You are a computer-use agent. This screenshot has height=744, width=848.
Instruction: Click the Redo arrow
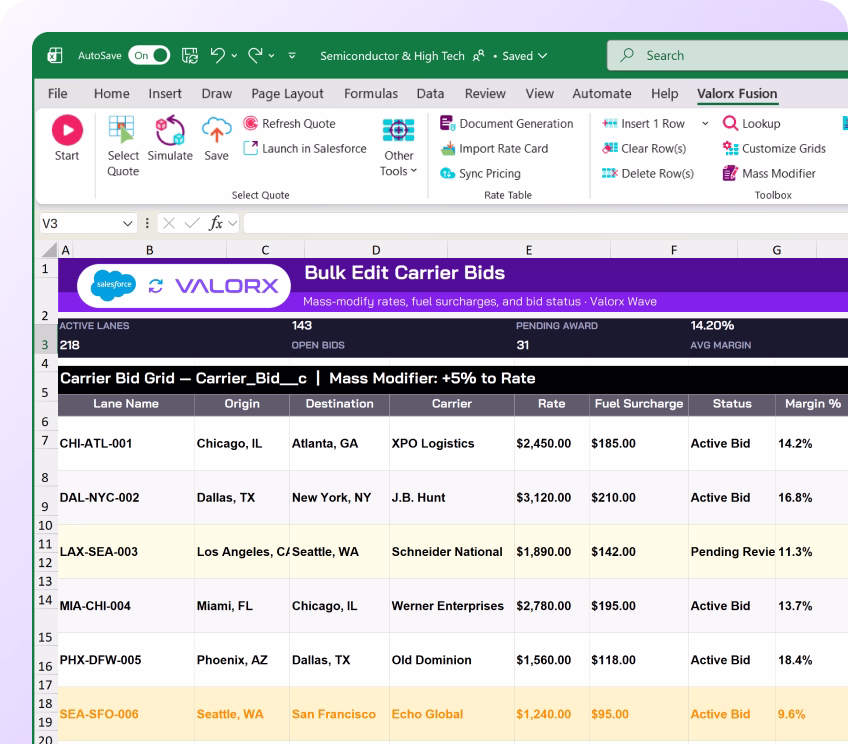coord(255,55)
